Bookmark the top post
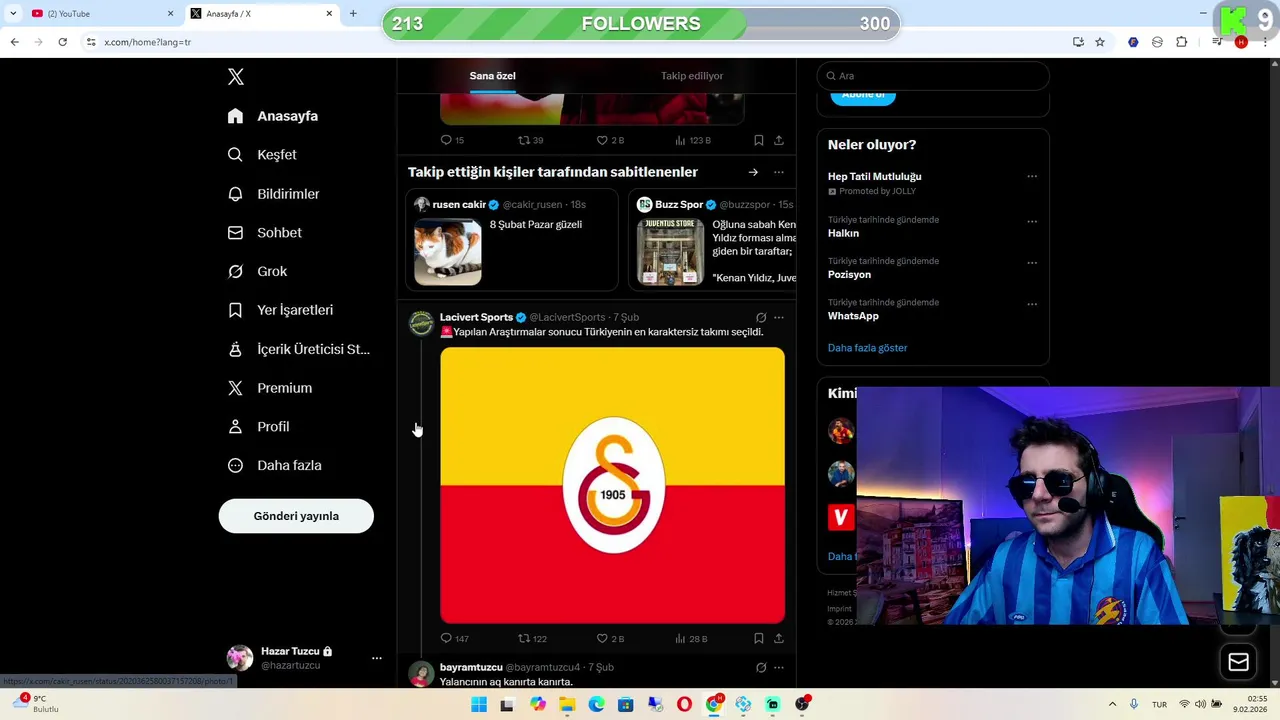 (x=758, y=140)
